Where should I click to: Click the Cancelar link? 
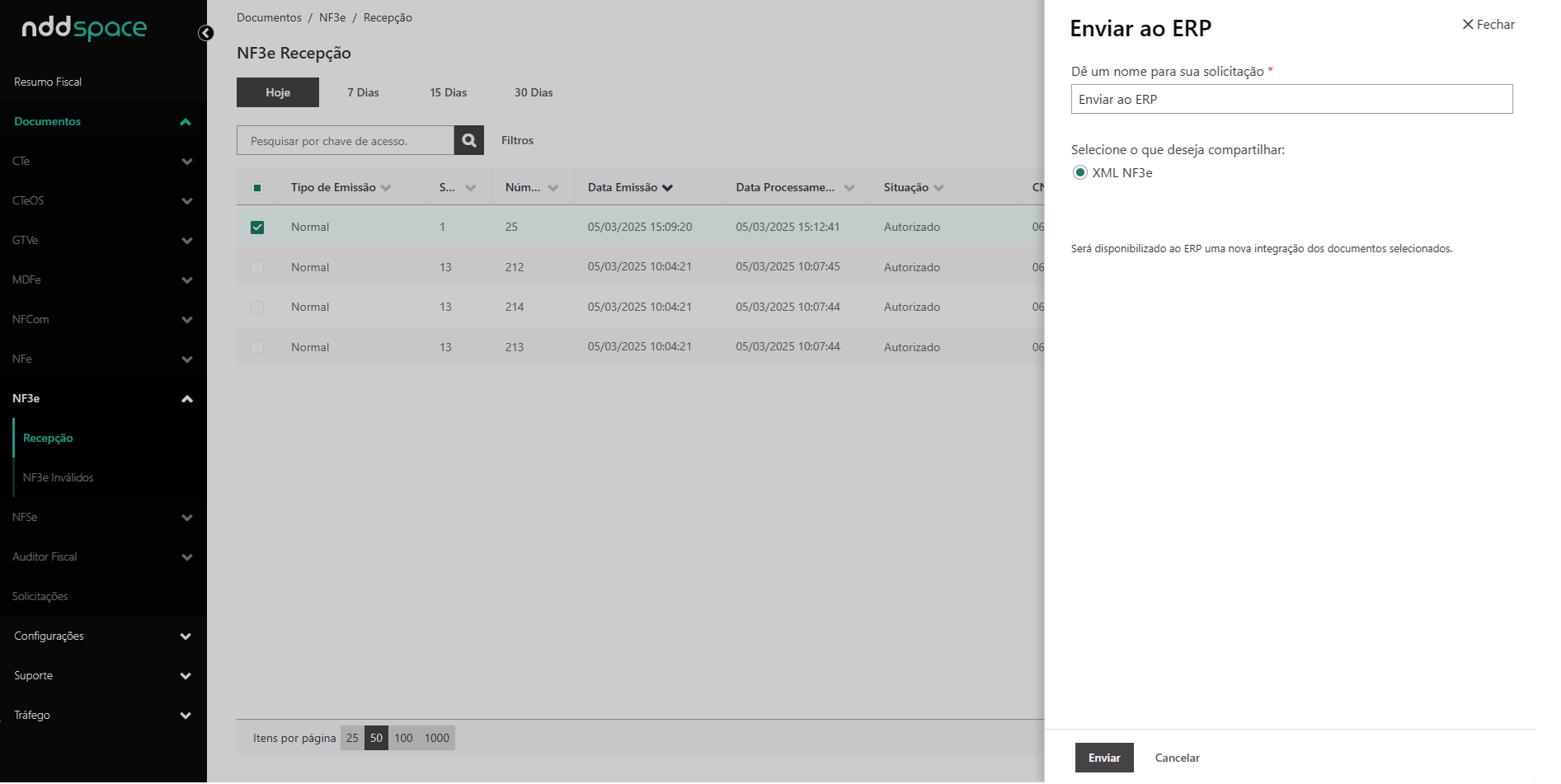coord(1177,758)
